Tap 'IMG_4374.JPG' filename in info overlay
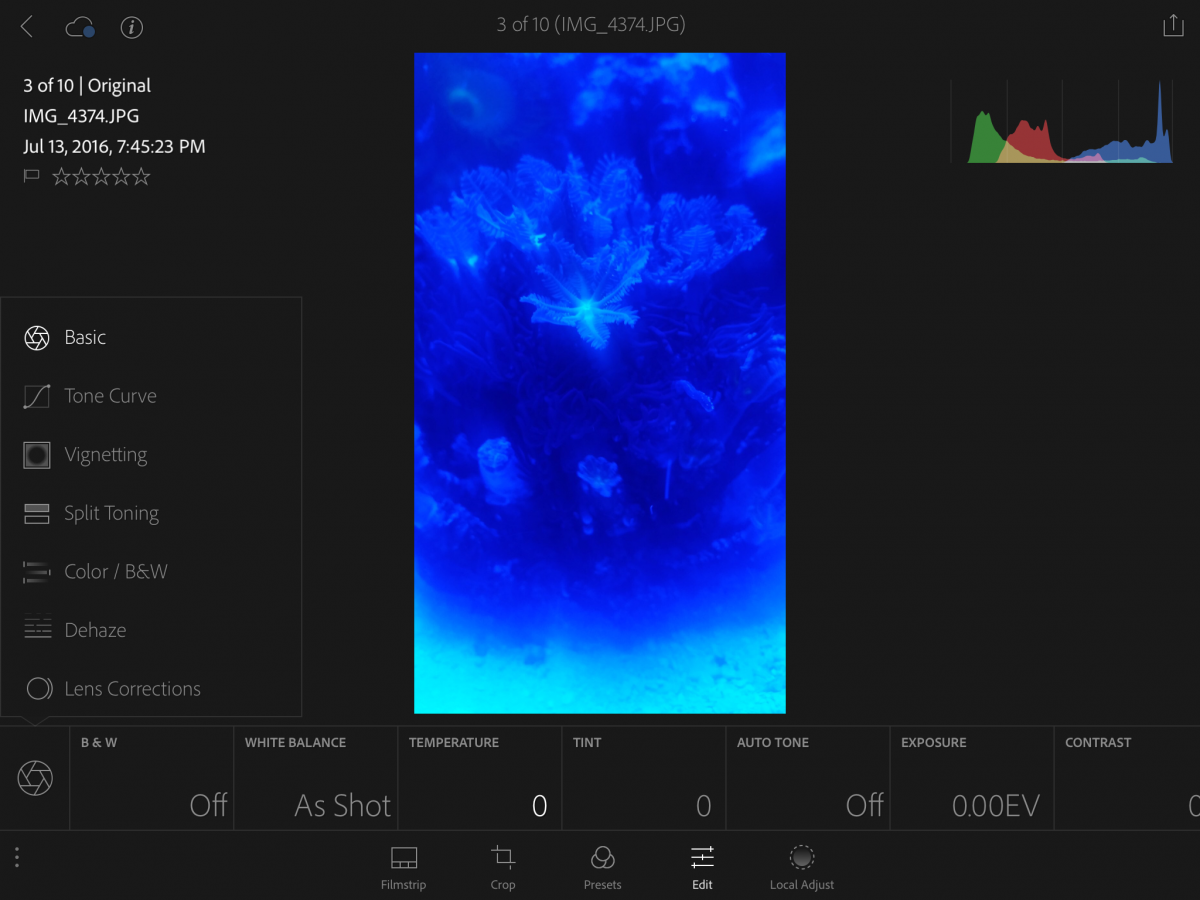The image size is (1200, 900). coord(81,116)
